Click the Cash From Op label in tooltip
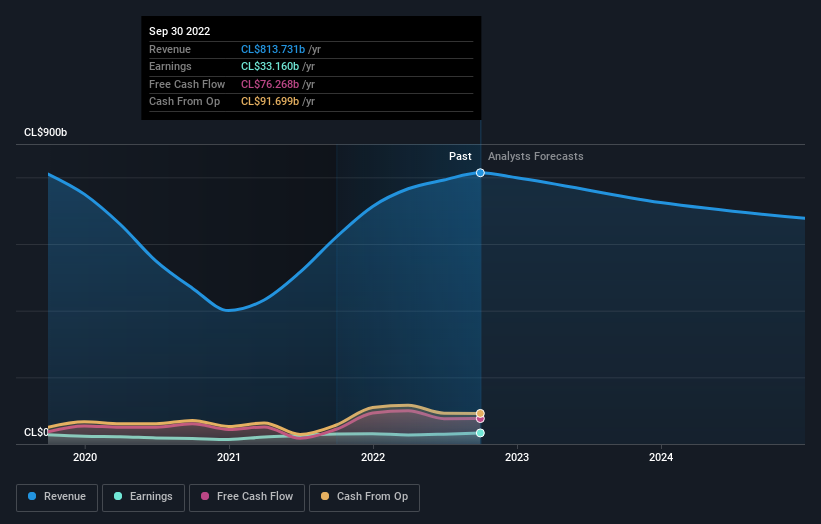 184,102
